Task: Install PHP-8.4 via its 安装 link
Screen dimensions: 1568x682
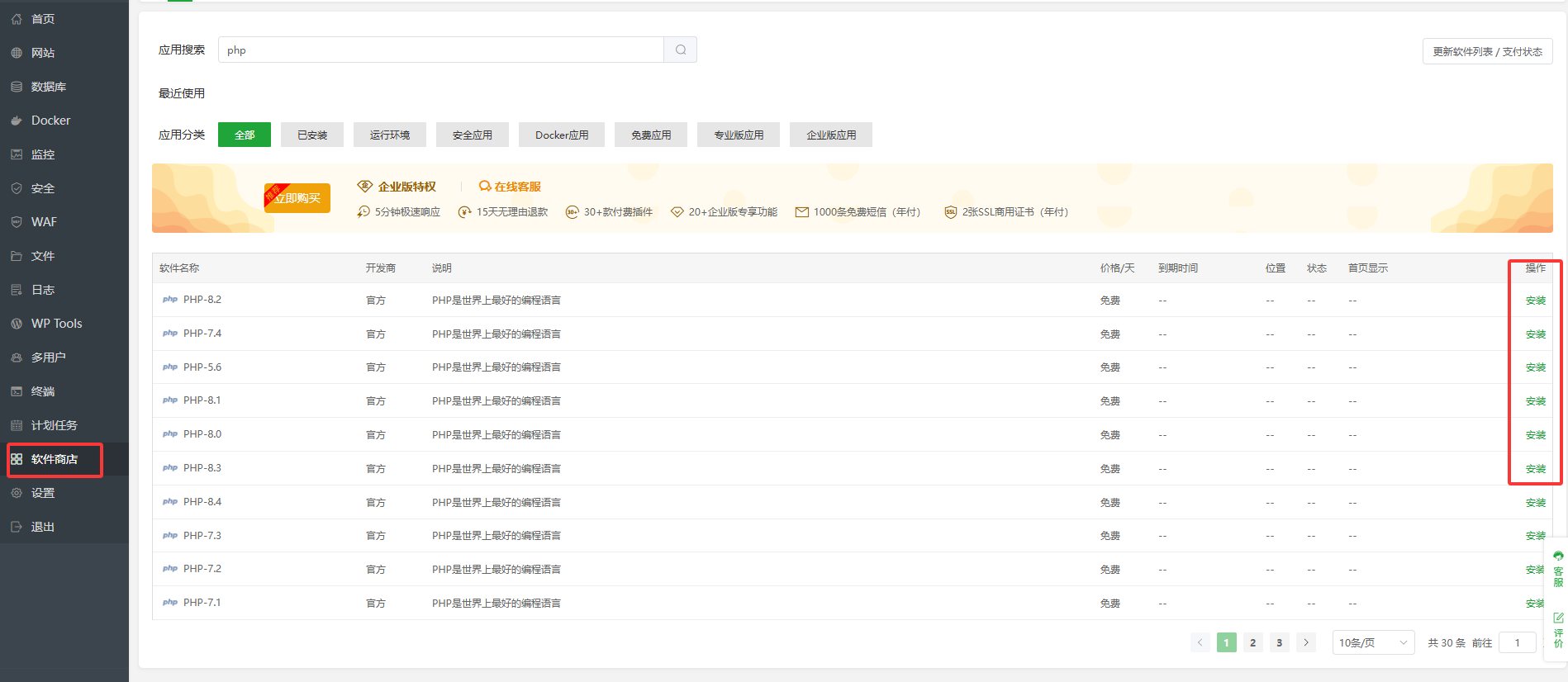Action: [x=1536, y=503]
